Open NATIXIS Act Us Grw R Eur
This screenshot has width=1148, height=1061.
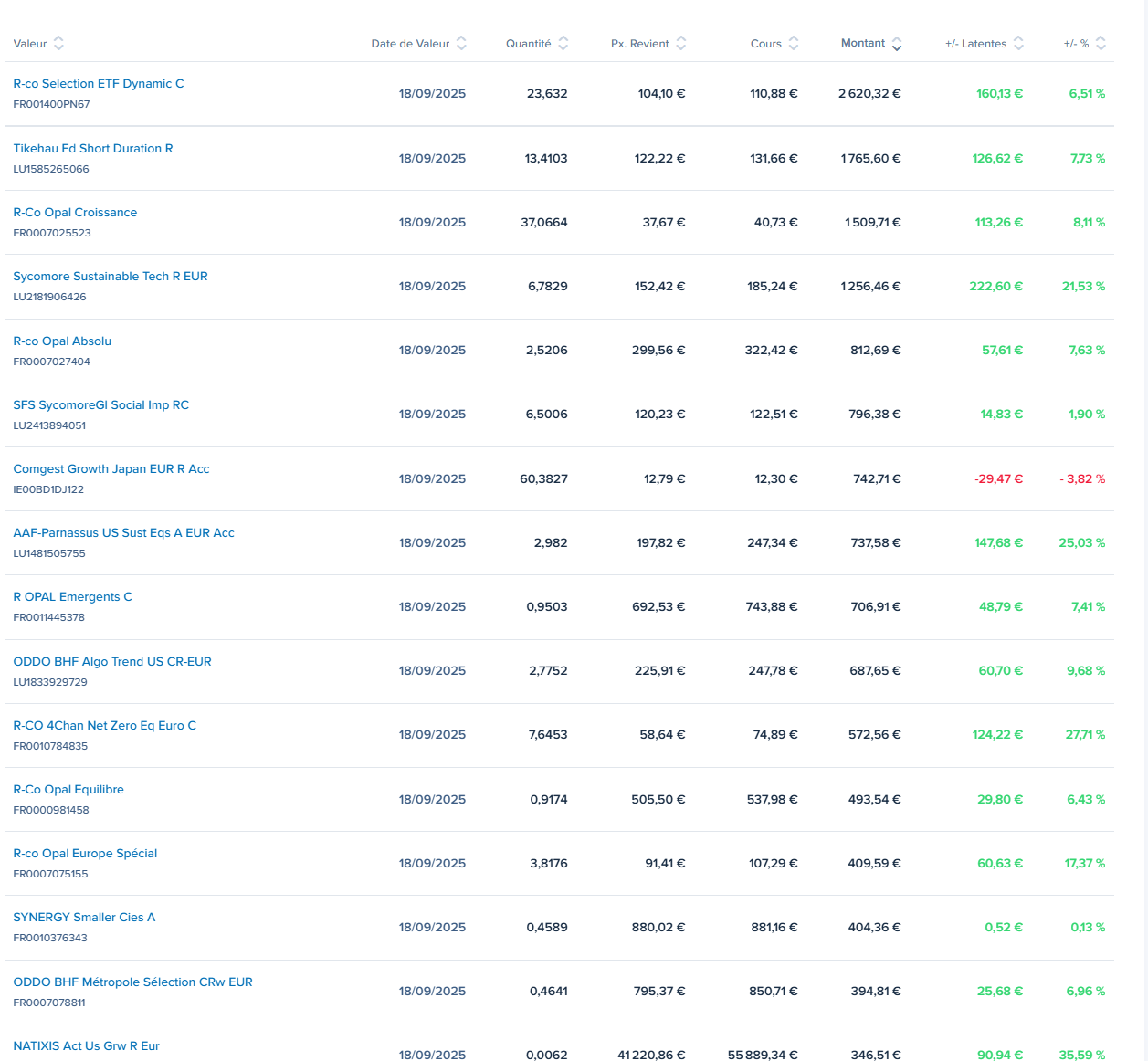point(87,1045)
